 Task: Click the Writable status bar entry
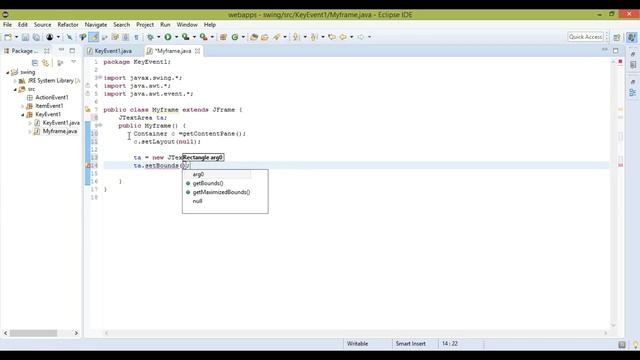point(358,344)
